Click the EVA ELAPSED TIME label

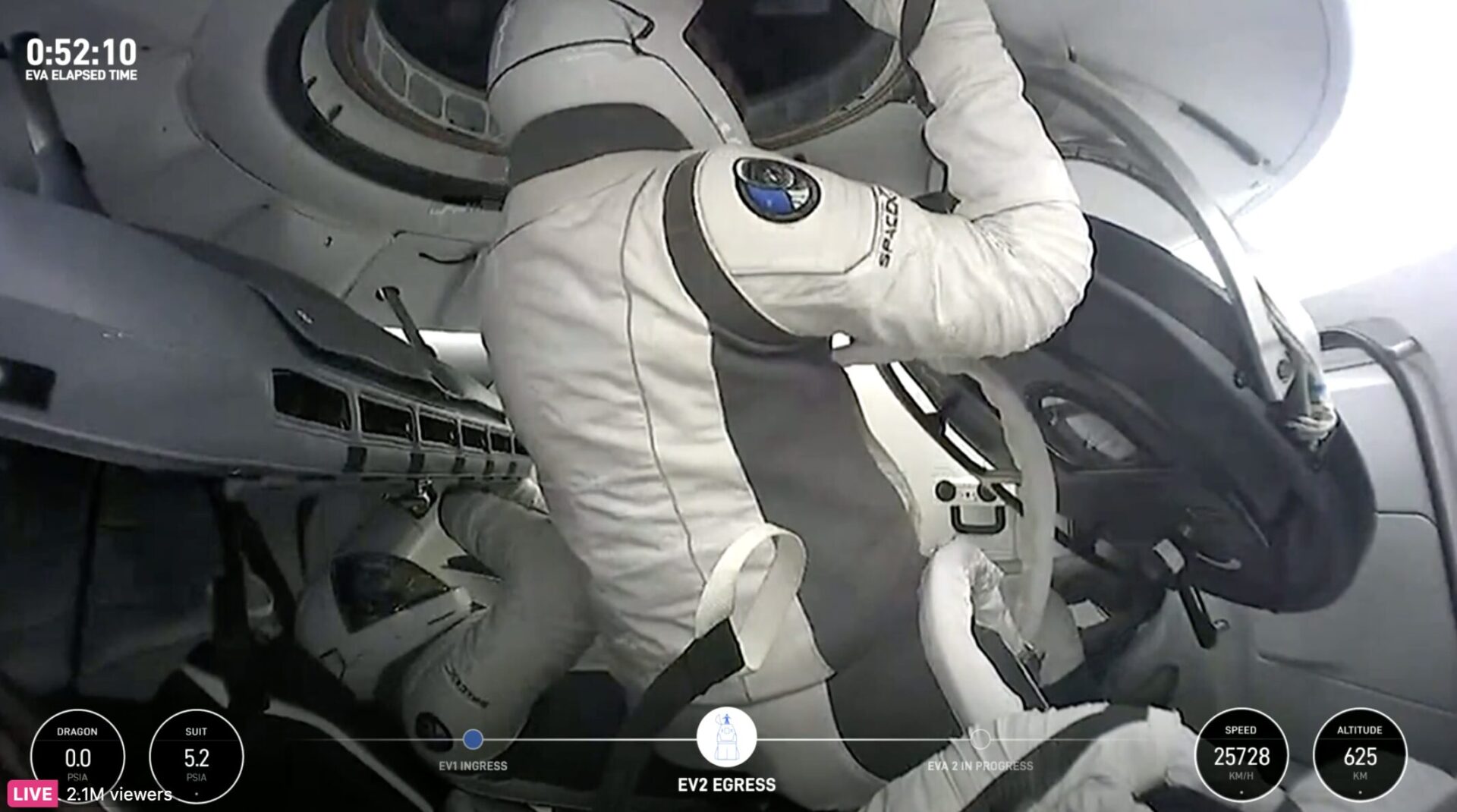click(81, 75)
